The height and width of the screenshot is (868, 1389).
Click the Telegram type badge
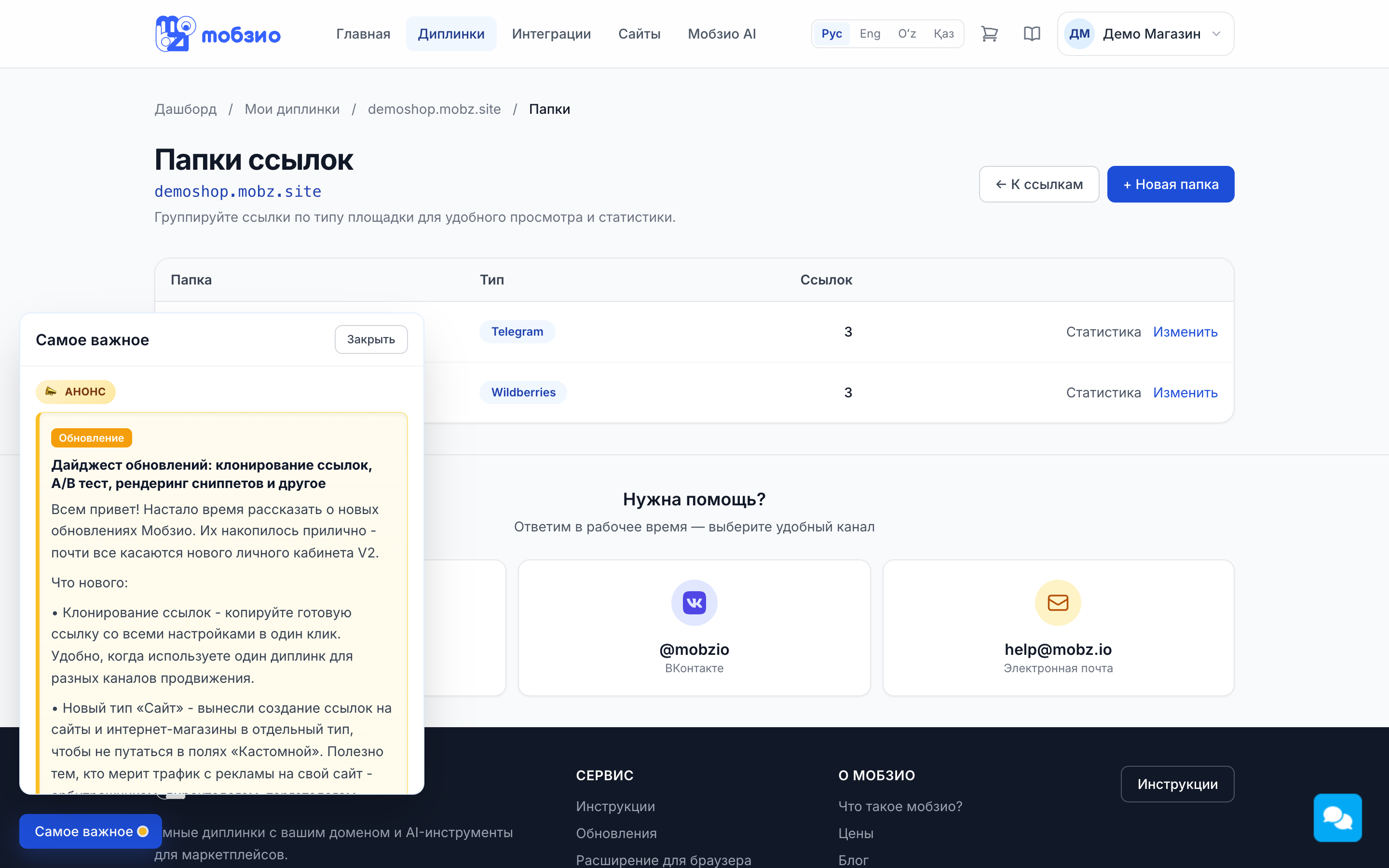(517, 332)
